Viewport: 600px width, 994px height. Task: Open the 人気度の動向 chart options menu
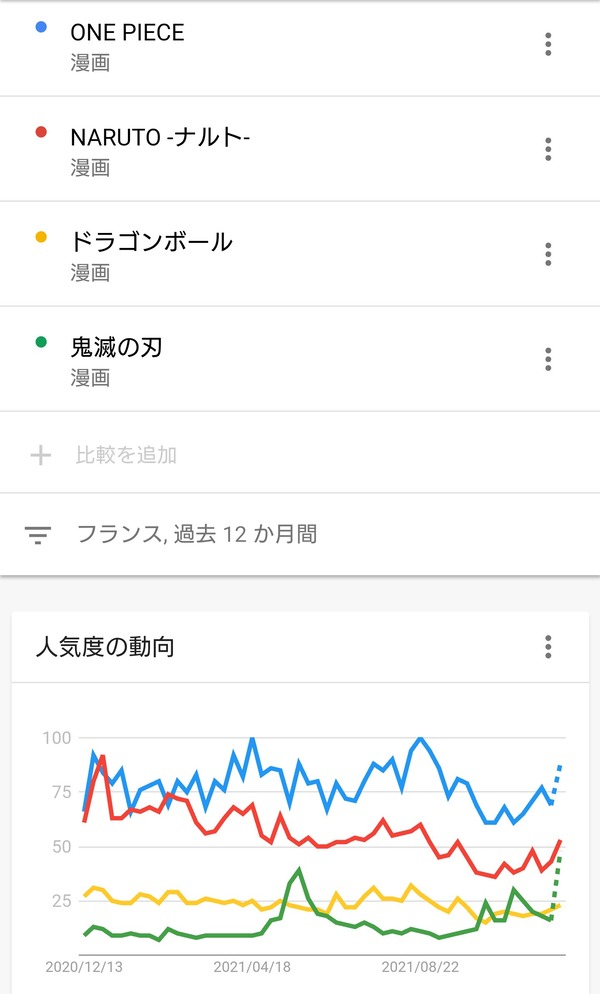click(x=548, y=647)
